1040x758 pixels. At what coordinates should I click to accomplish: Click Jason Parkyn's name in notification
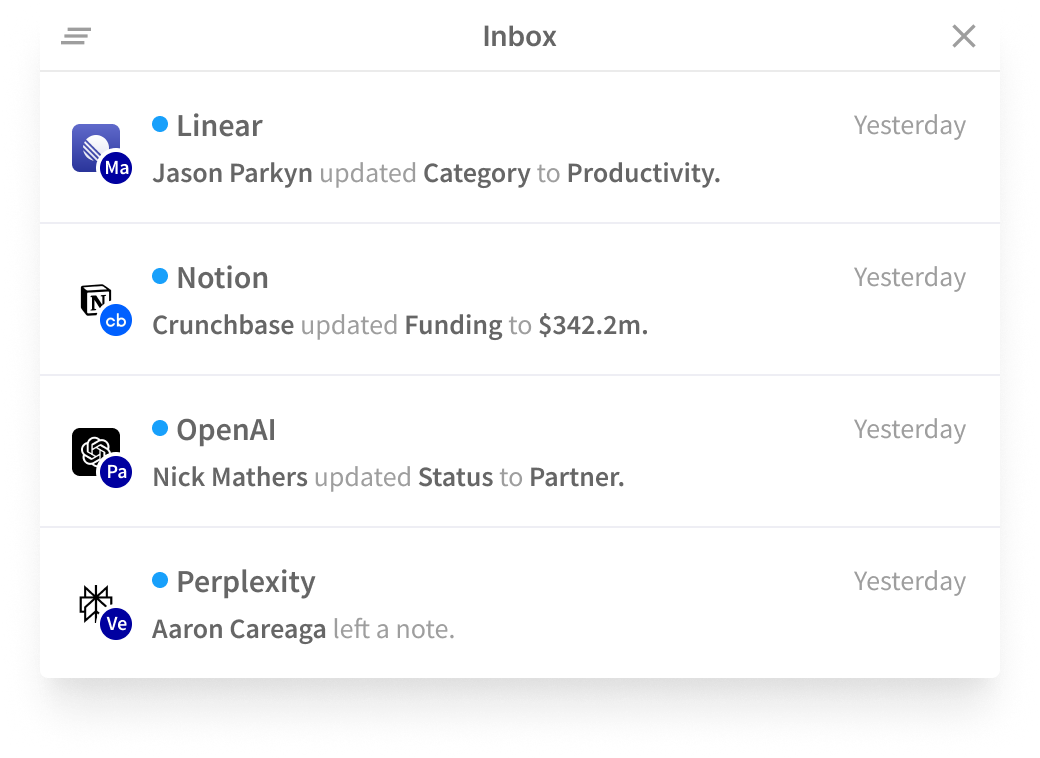click(x=232, y=174)
